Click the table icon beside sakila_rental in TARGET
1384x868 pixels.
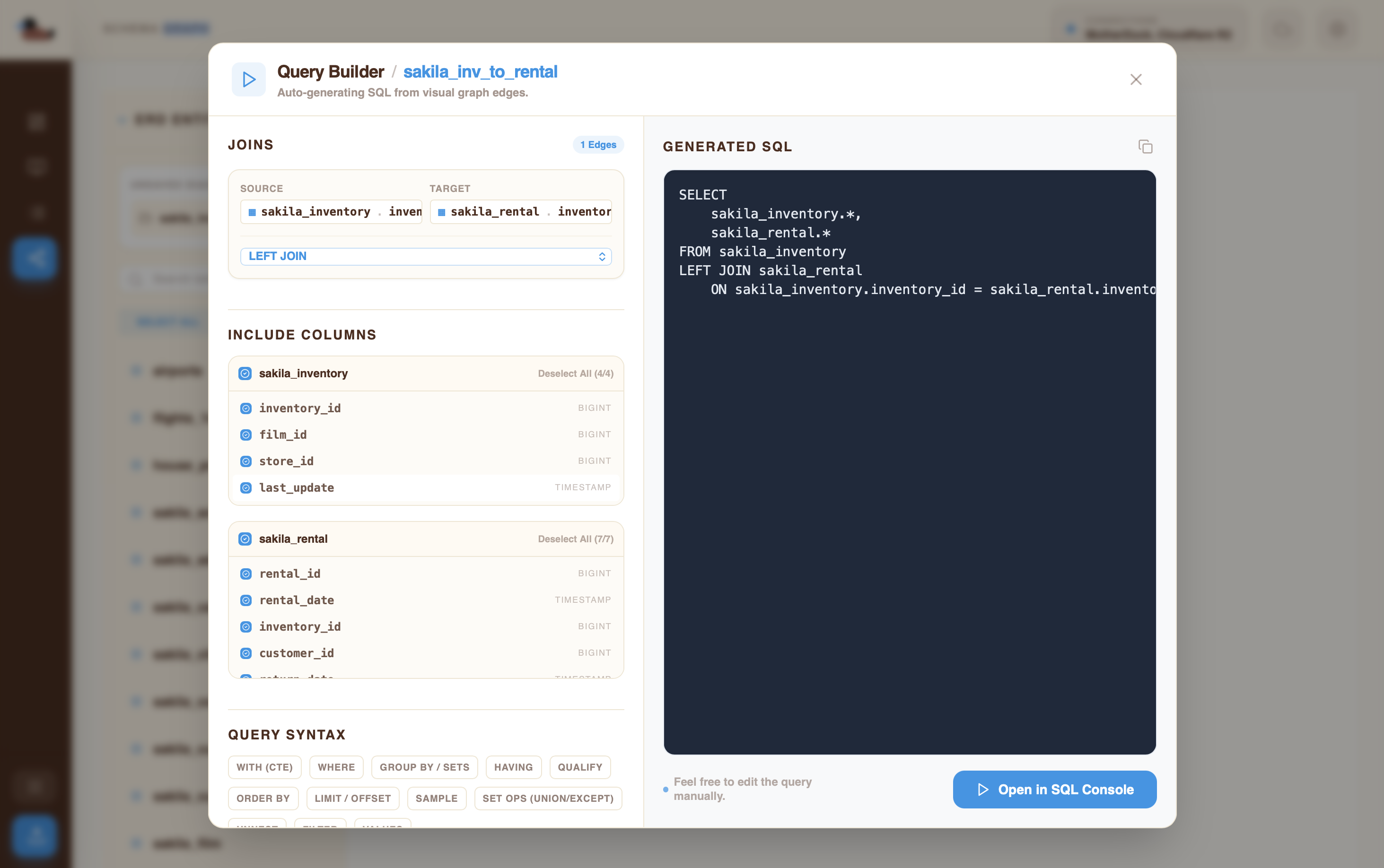[441, 212]
